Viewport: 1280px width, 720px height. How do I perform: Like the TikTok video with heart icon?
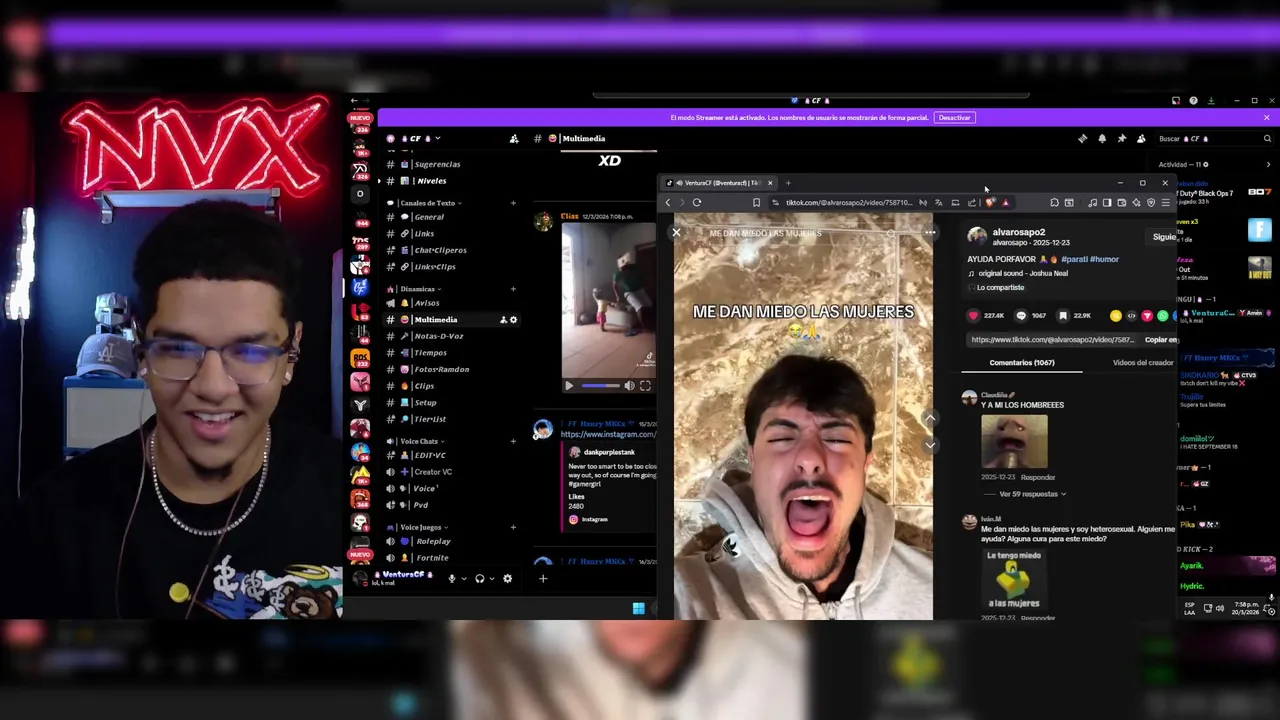[973, 316]
